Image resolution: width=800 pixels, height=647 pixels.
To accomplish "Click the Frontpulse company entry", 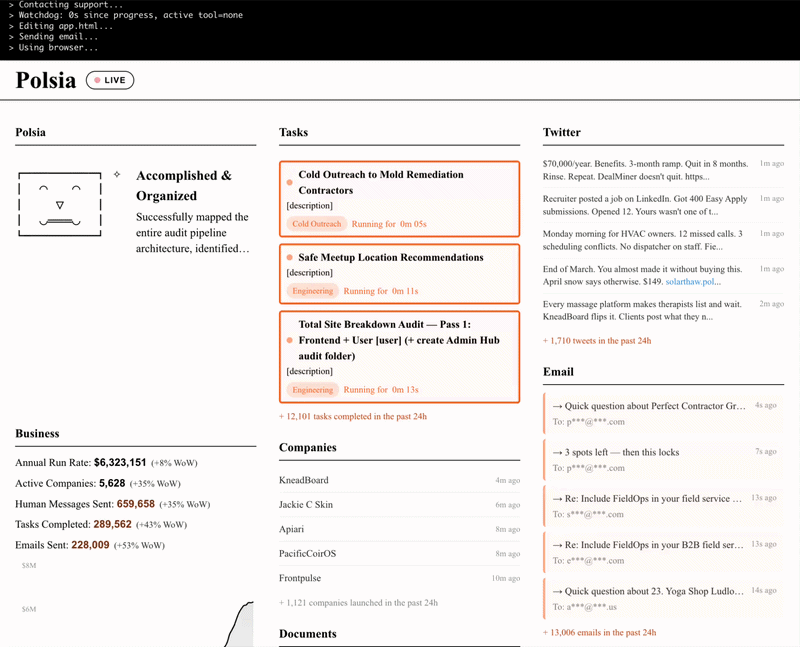I will click(300, 578).
